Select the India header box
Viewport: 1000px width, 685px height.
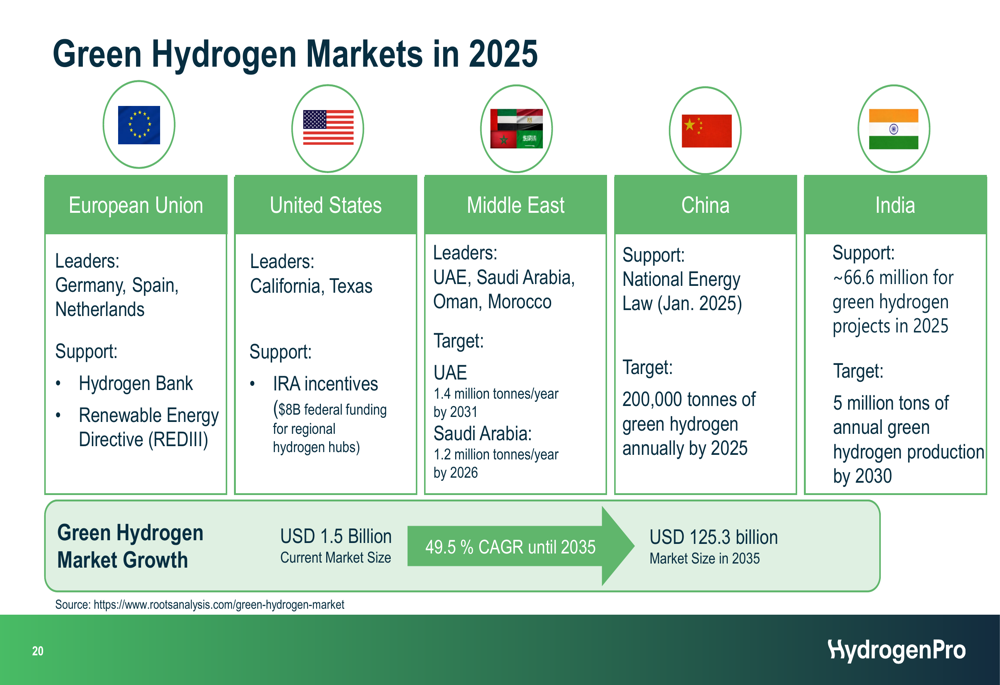point(895,205)
